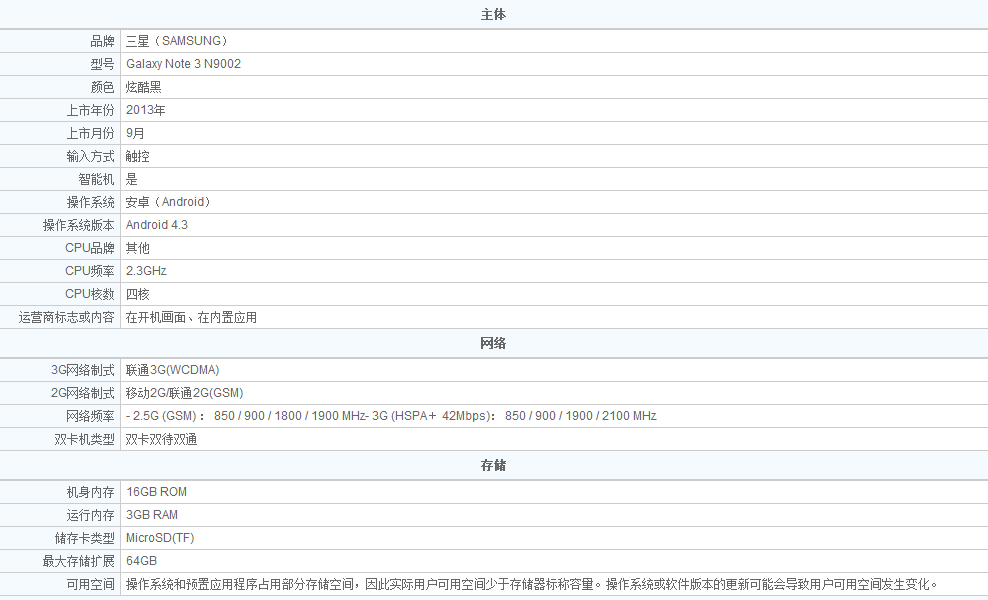This screenshot has height=600, width=988.
Task: Click the value '四核'
Action: click(137, 294)
